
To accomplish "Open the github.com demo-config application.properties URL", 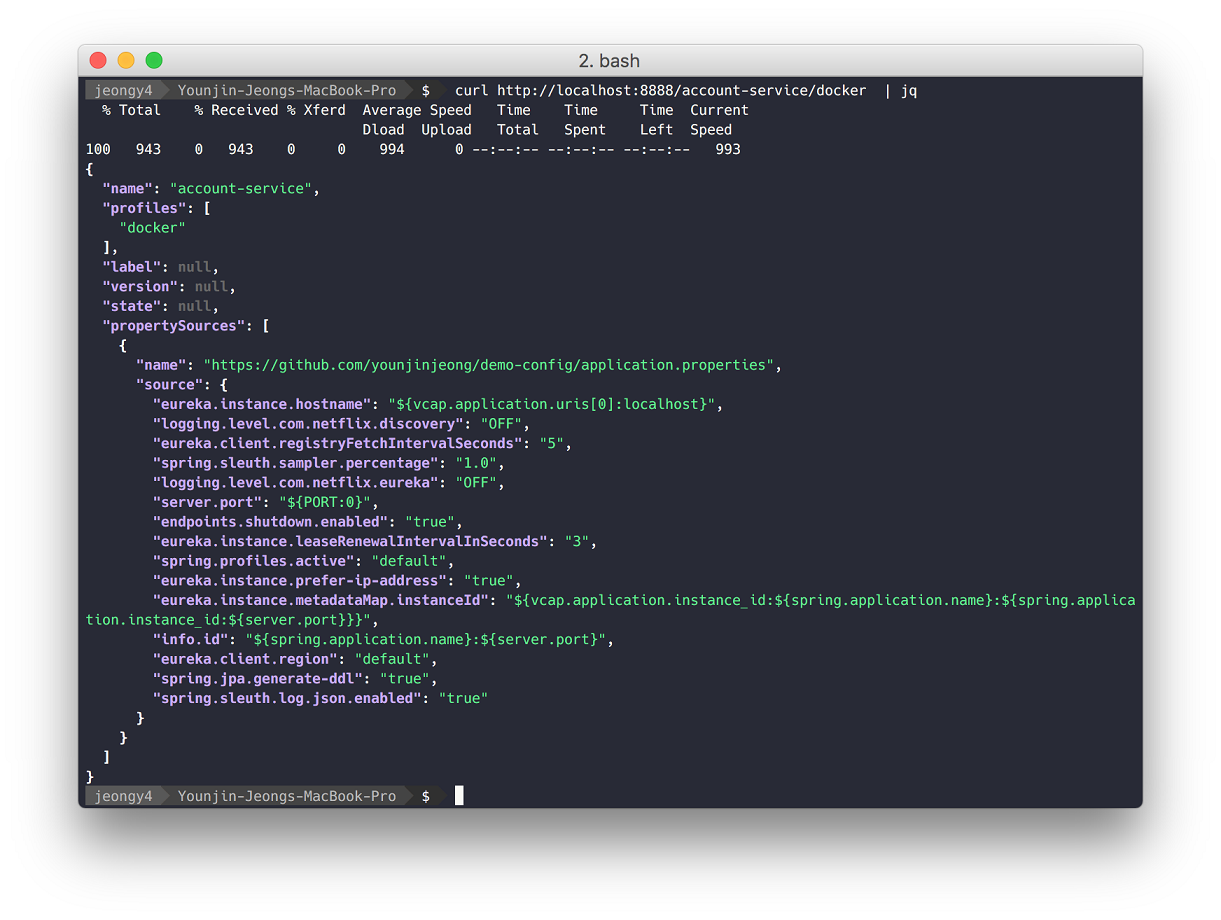I will tap(488, 365).
